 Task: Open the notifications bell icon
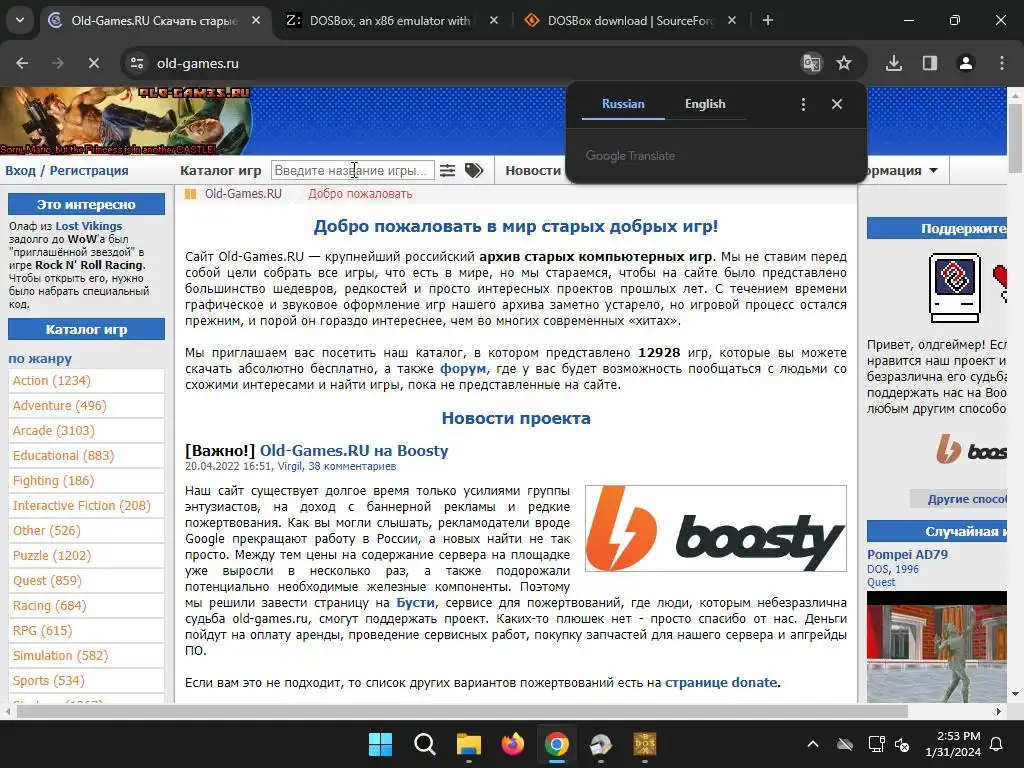pos(997,744)
